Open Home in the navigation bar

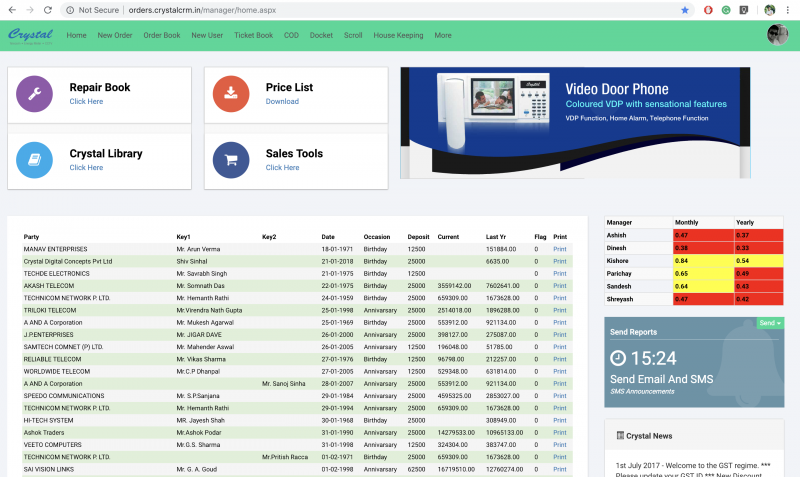pos(76,35)
